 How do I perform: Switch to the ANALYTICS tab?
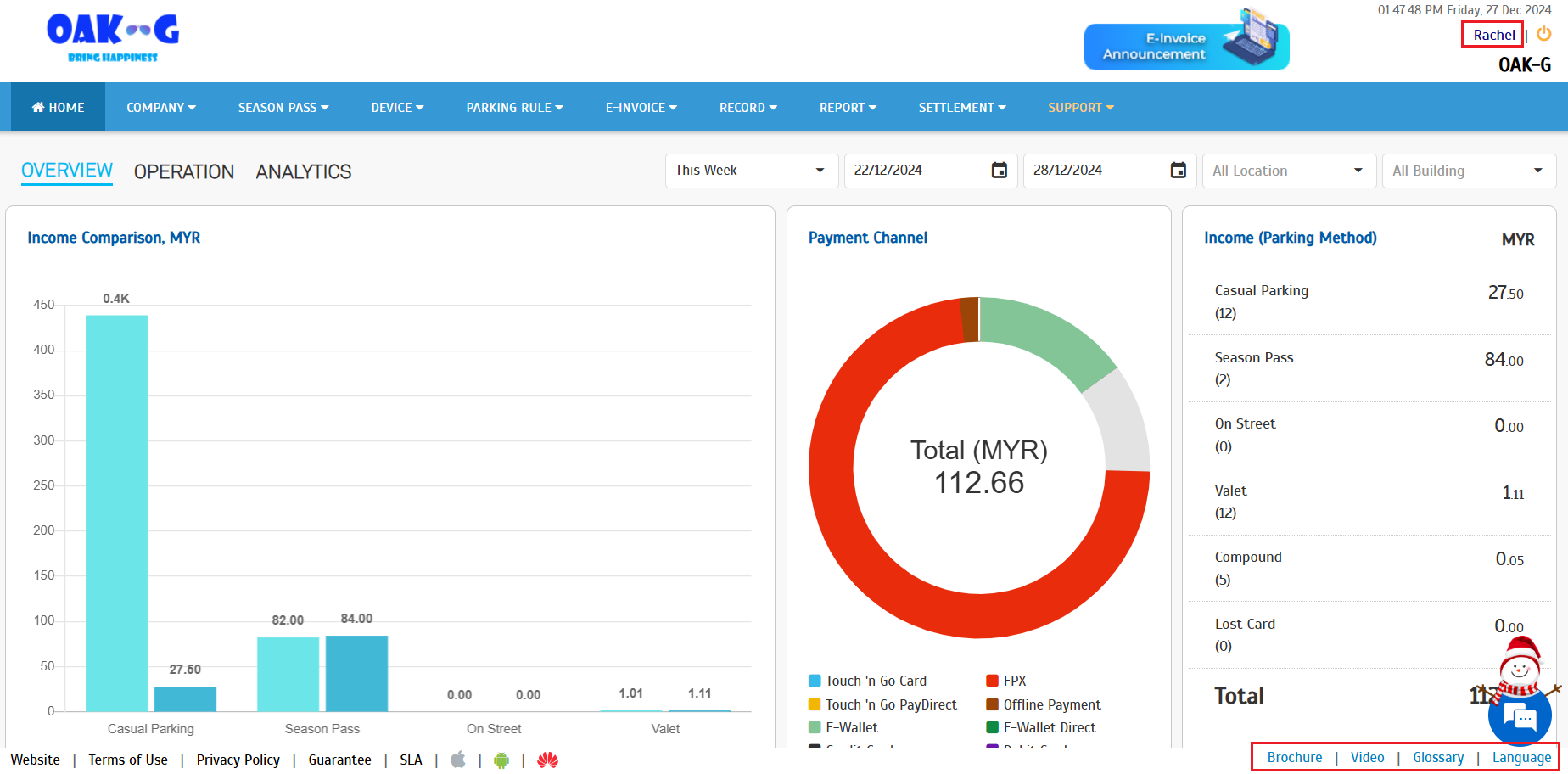click(303, 171)
